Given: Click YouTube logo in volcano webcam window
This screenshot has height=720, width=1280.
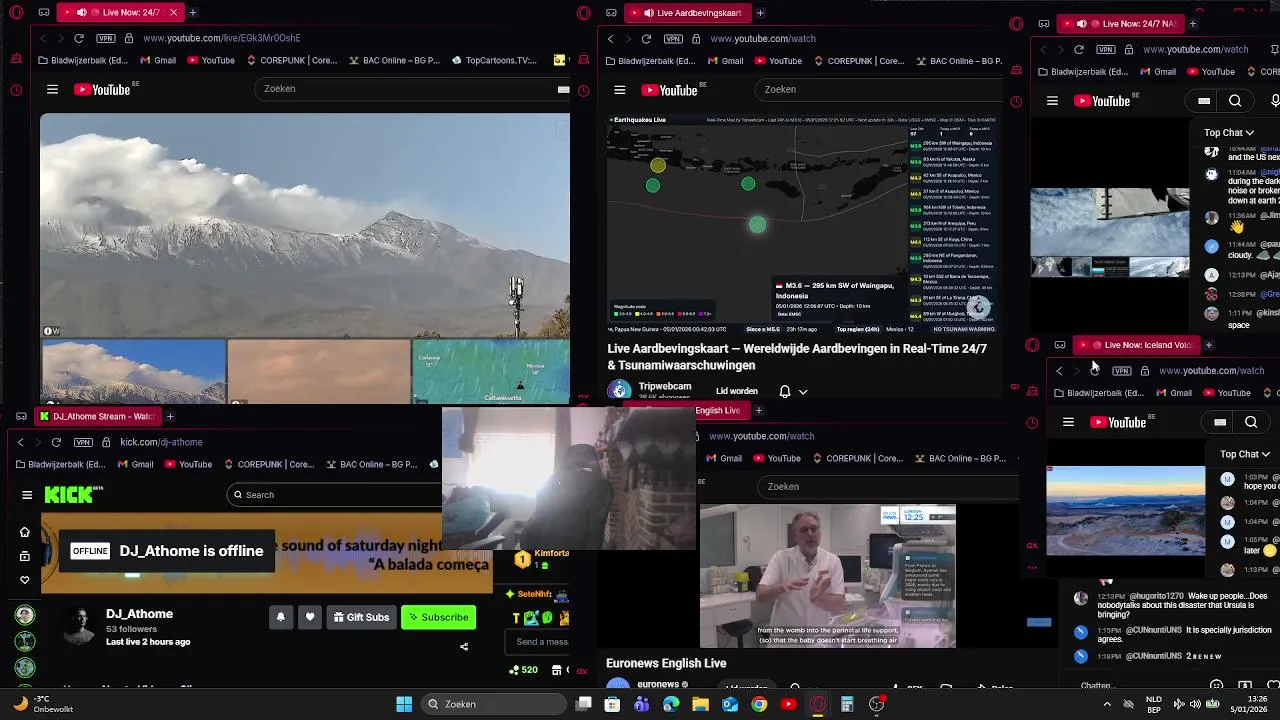Looking at the screenshot, I should [104, 89].
